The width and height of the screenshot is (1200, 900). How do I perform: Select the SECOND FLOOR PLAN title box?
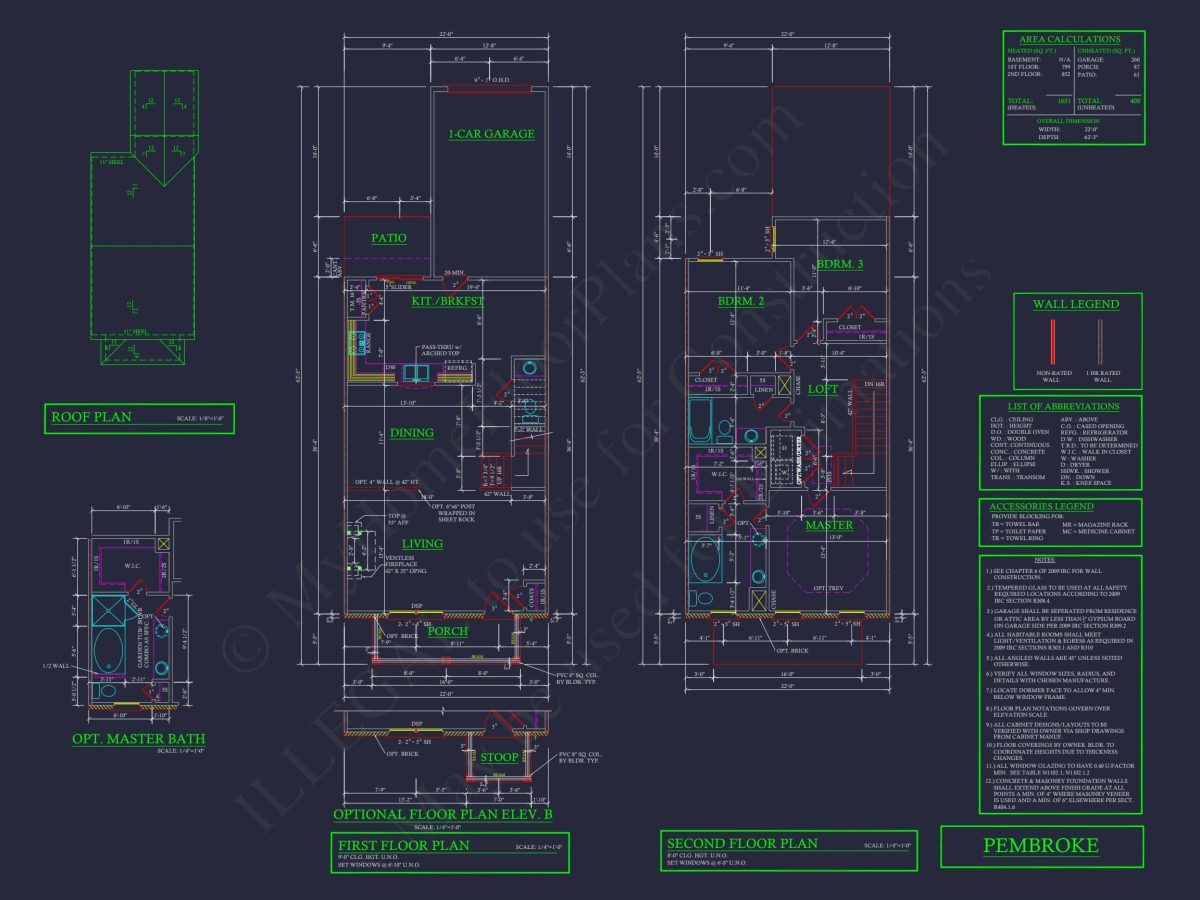[x=787, y=849]
